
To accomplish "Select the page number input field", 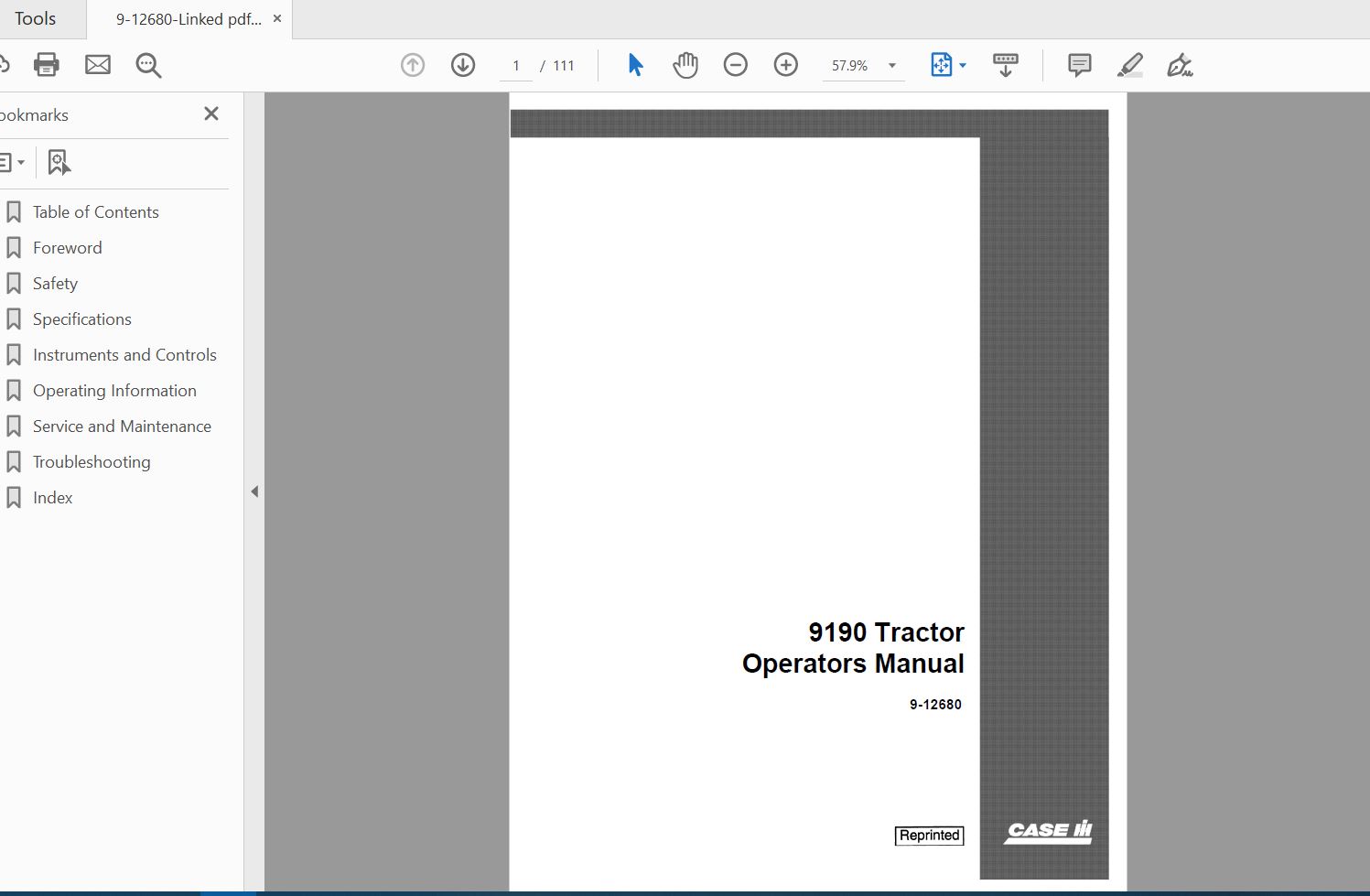I will pos(516,65).
